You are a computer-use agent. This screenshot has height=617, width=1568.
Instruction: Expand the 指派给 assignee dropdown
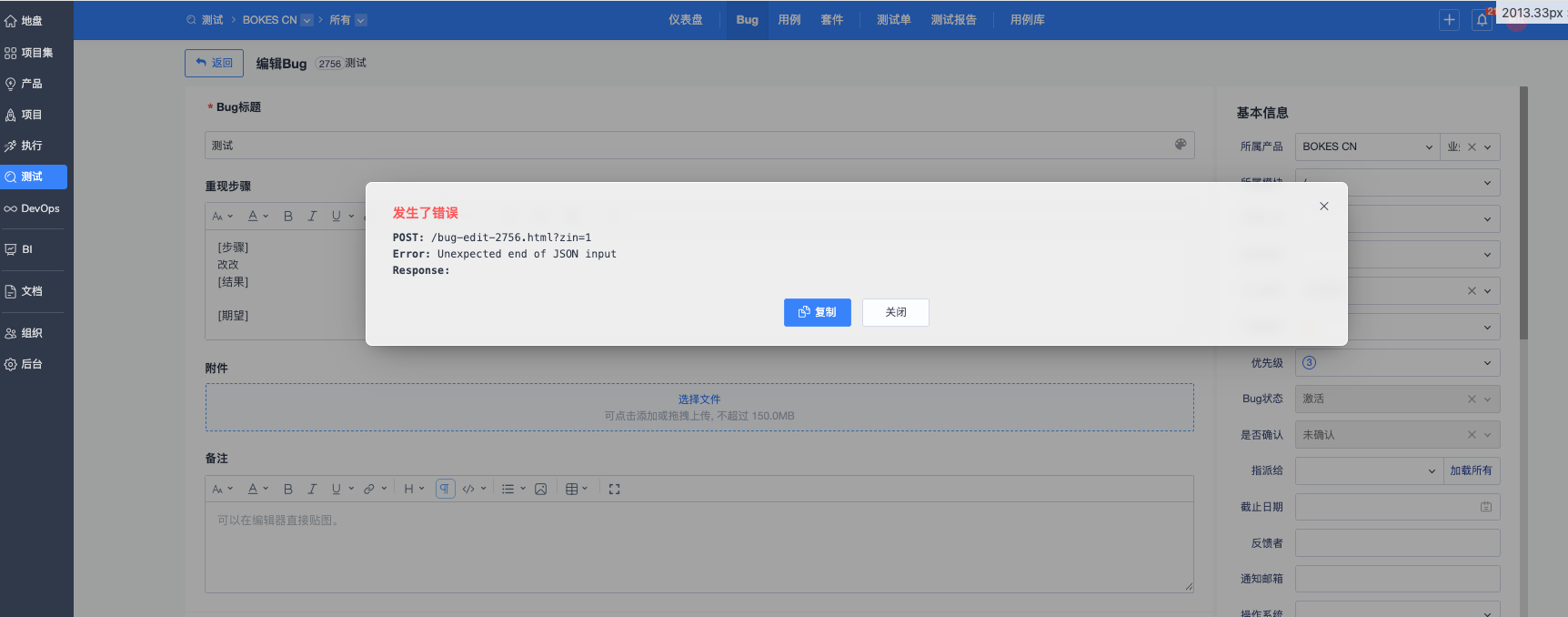[x=1368, y=470]
